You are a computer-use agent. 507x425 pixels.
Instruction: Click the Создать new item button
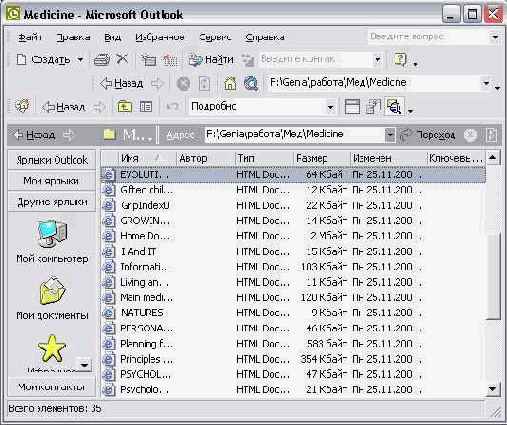[x=43, y=60]
